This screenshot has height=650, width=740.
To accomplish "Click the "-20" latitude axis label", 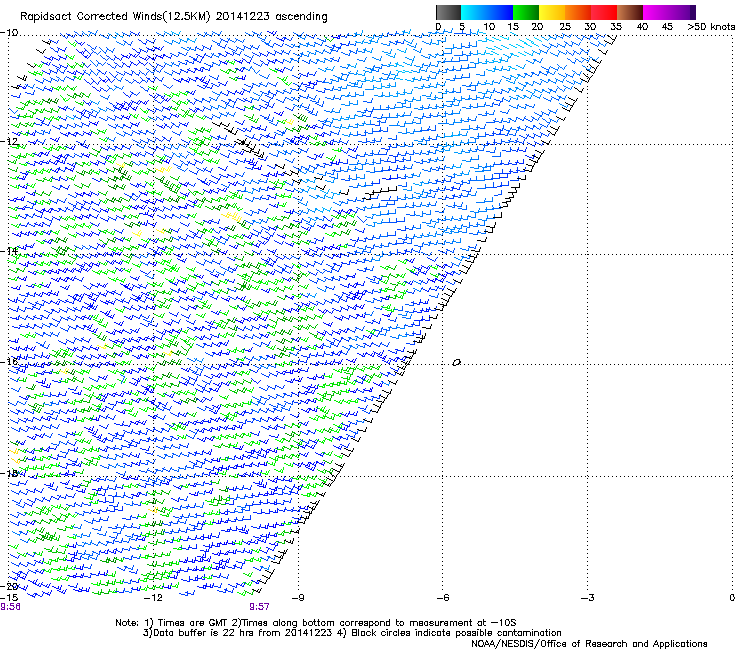I will [x=9, y=586].
